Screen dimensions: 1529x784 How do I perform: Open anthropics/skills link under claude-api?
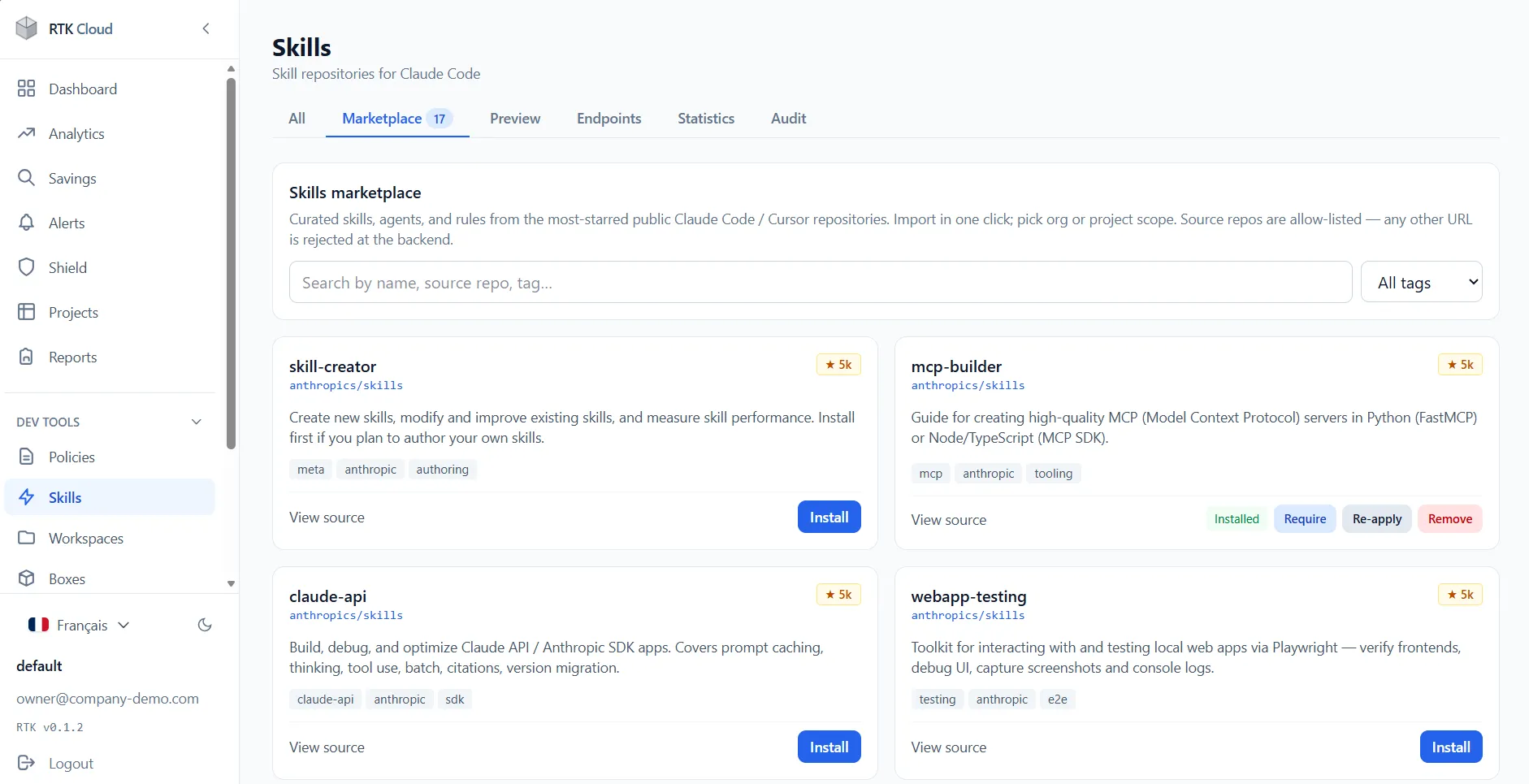click(346, 616)
